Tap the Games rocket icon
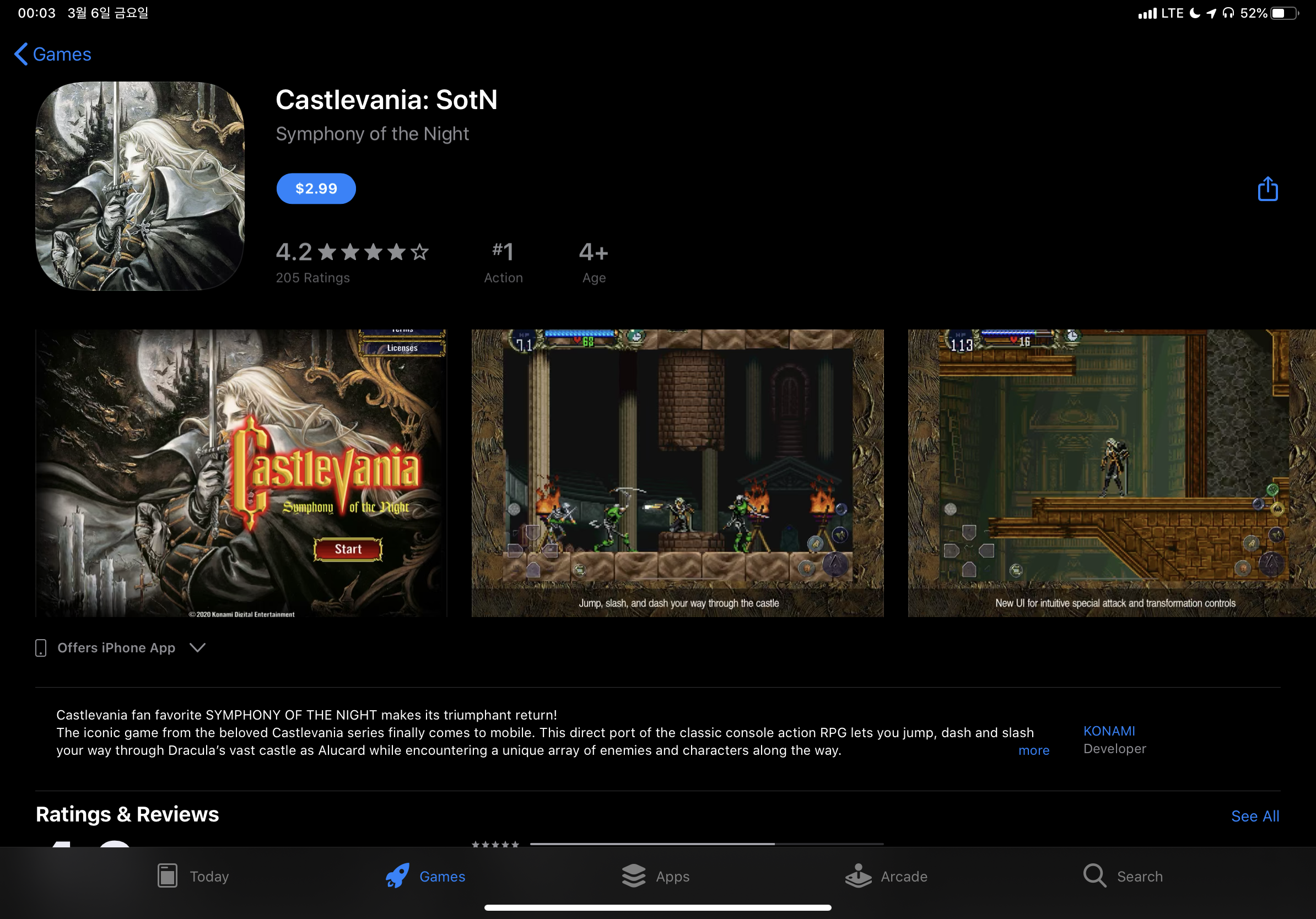The width and height of the screenshot is (1316, 919). [x=397, y=875]
